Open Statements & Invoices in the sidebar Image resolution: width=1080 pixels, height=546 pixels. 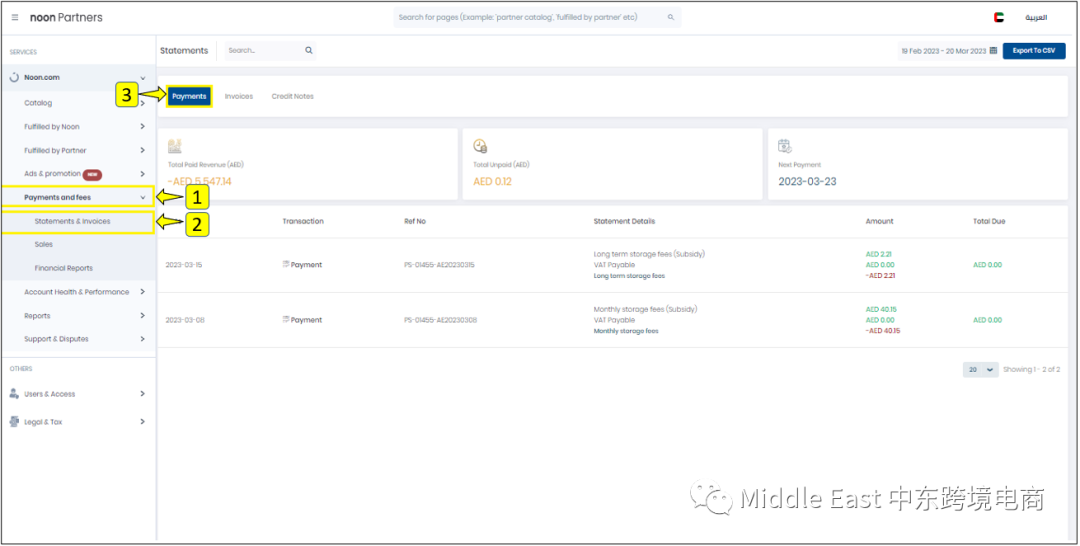[72, 222]
